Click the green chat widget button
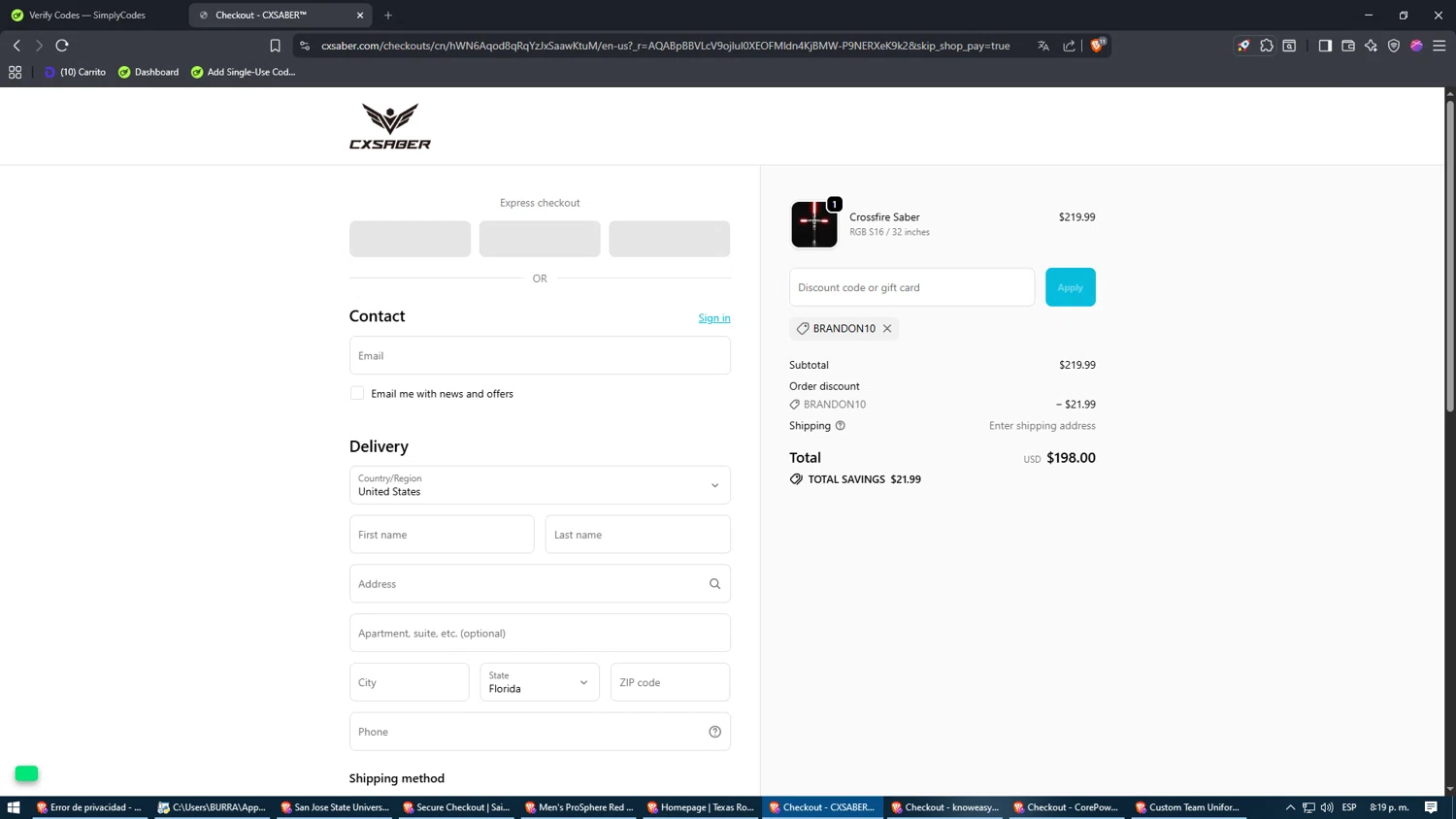 click(26, 773)
